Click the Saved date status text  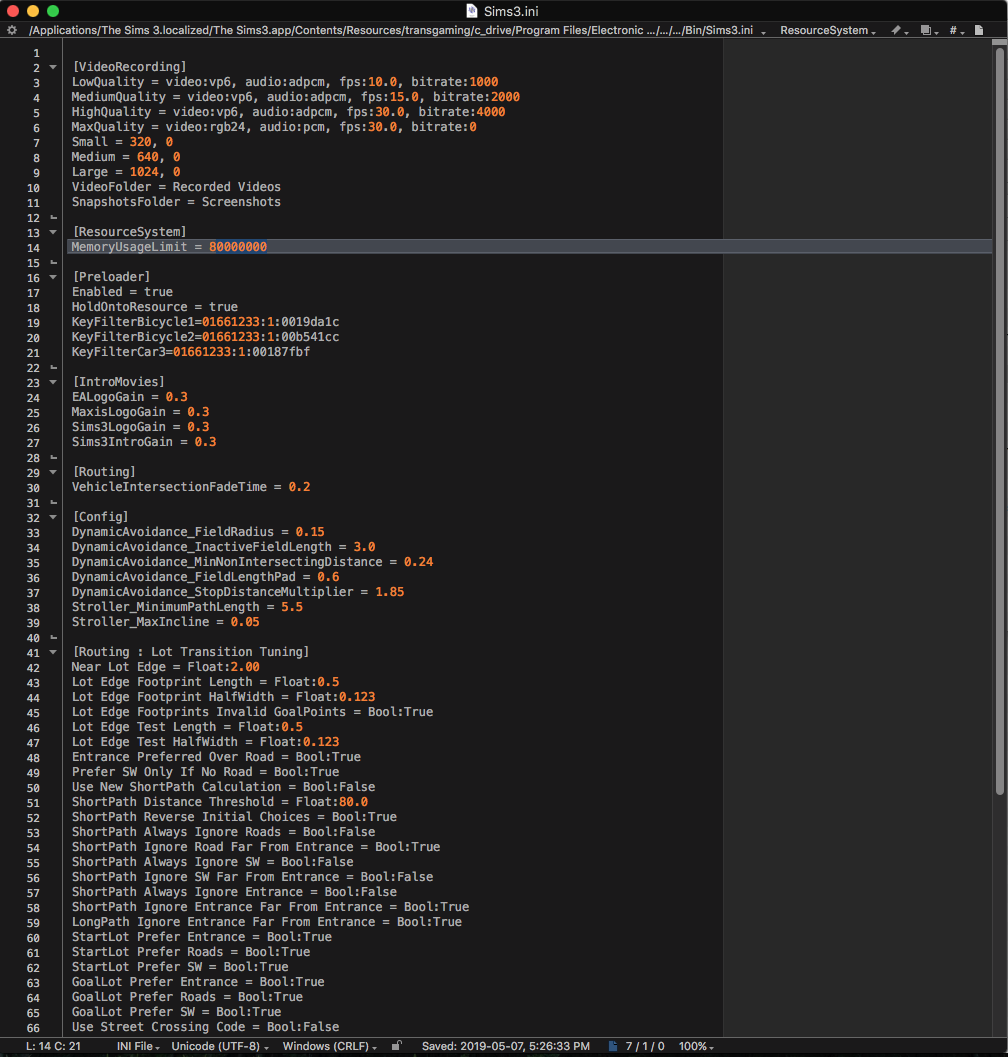tap(506, 1046)
